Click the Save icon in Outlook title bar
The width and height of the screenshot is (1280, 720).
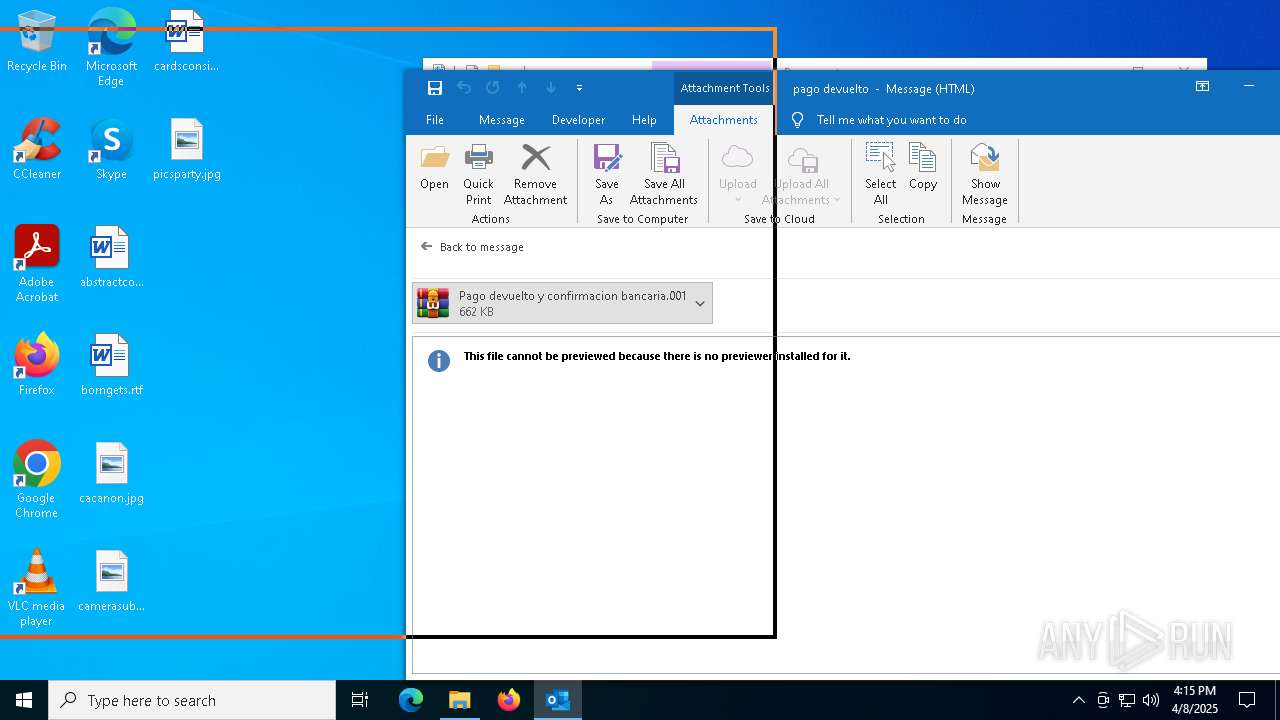(435, 88)
